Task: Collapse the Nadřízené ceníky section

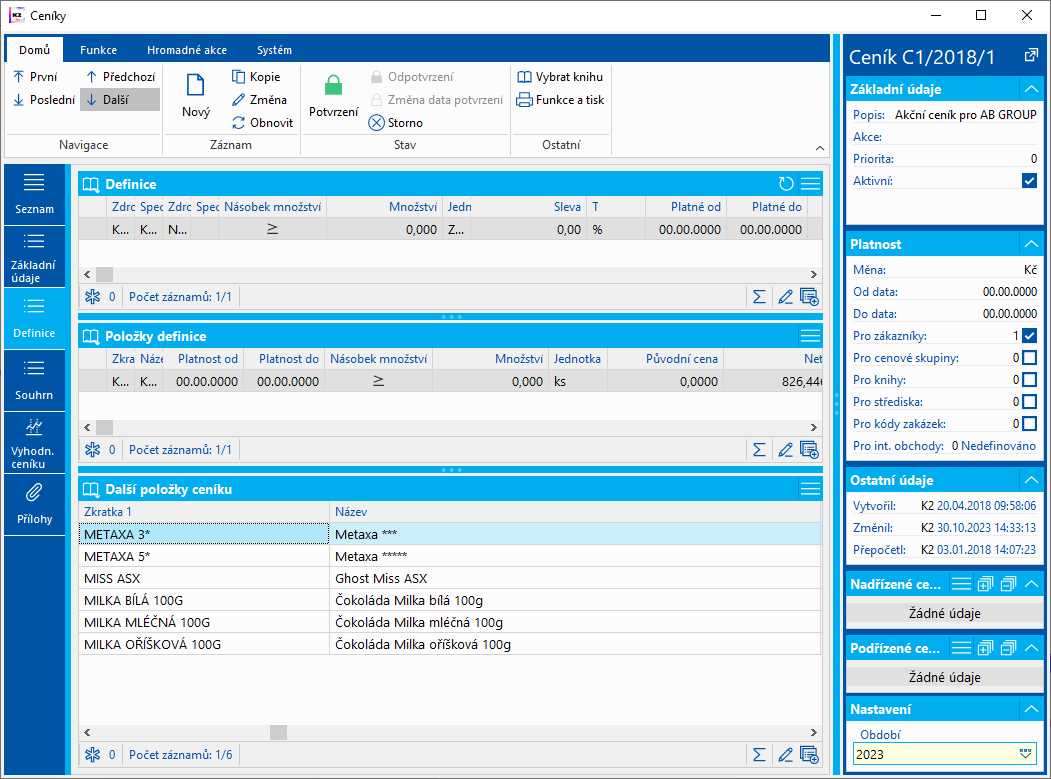Action: pos(1031,584)
